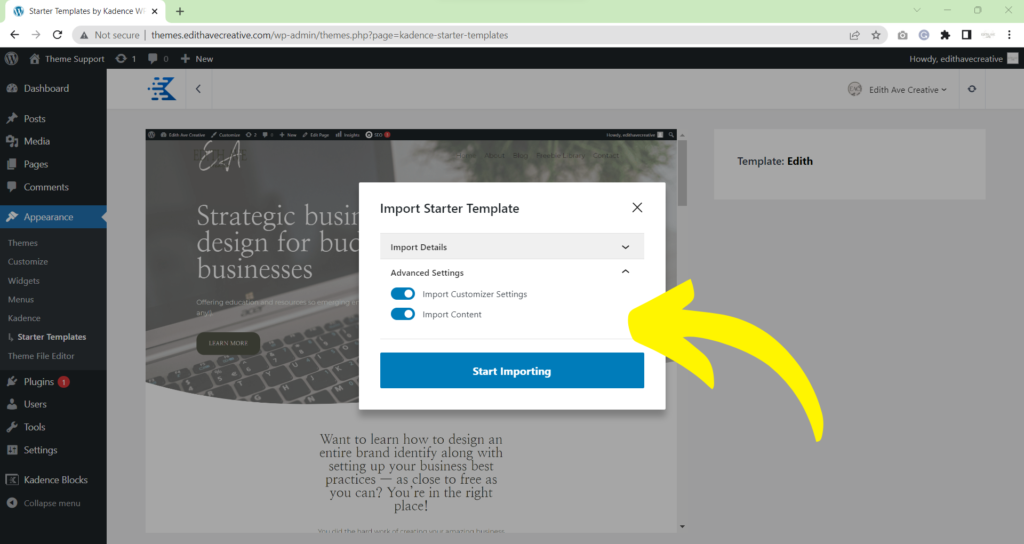The height and width of the screenshot is (544, 1024).
Task: Reload the page with browser refresh icon
Action: click(x=58, y=34)
